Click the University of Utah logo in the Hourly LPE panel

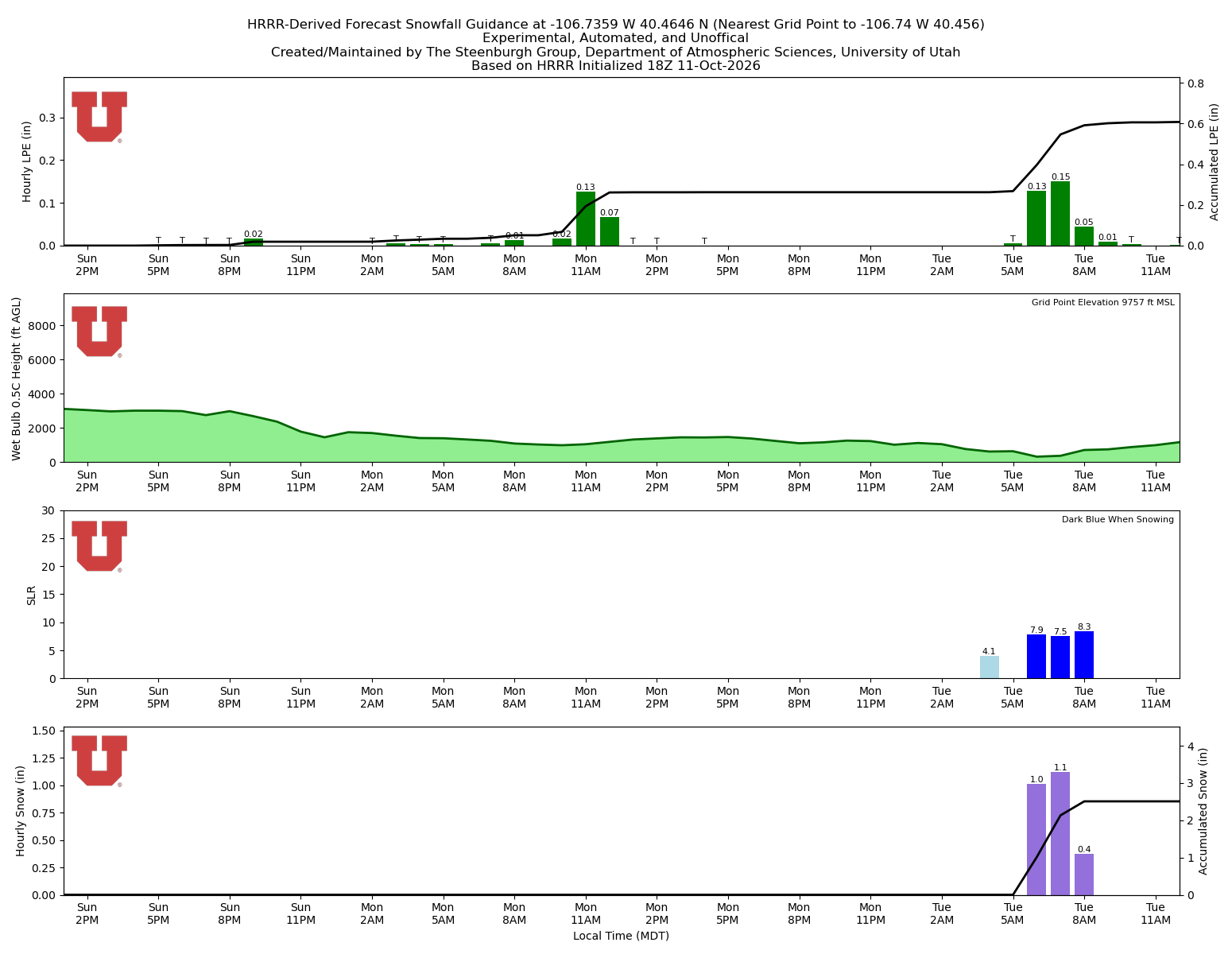[x=99, y=117]
